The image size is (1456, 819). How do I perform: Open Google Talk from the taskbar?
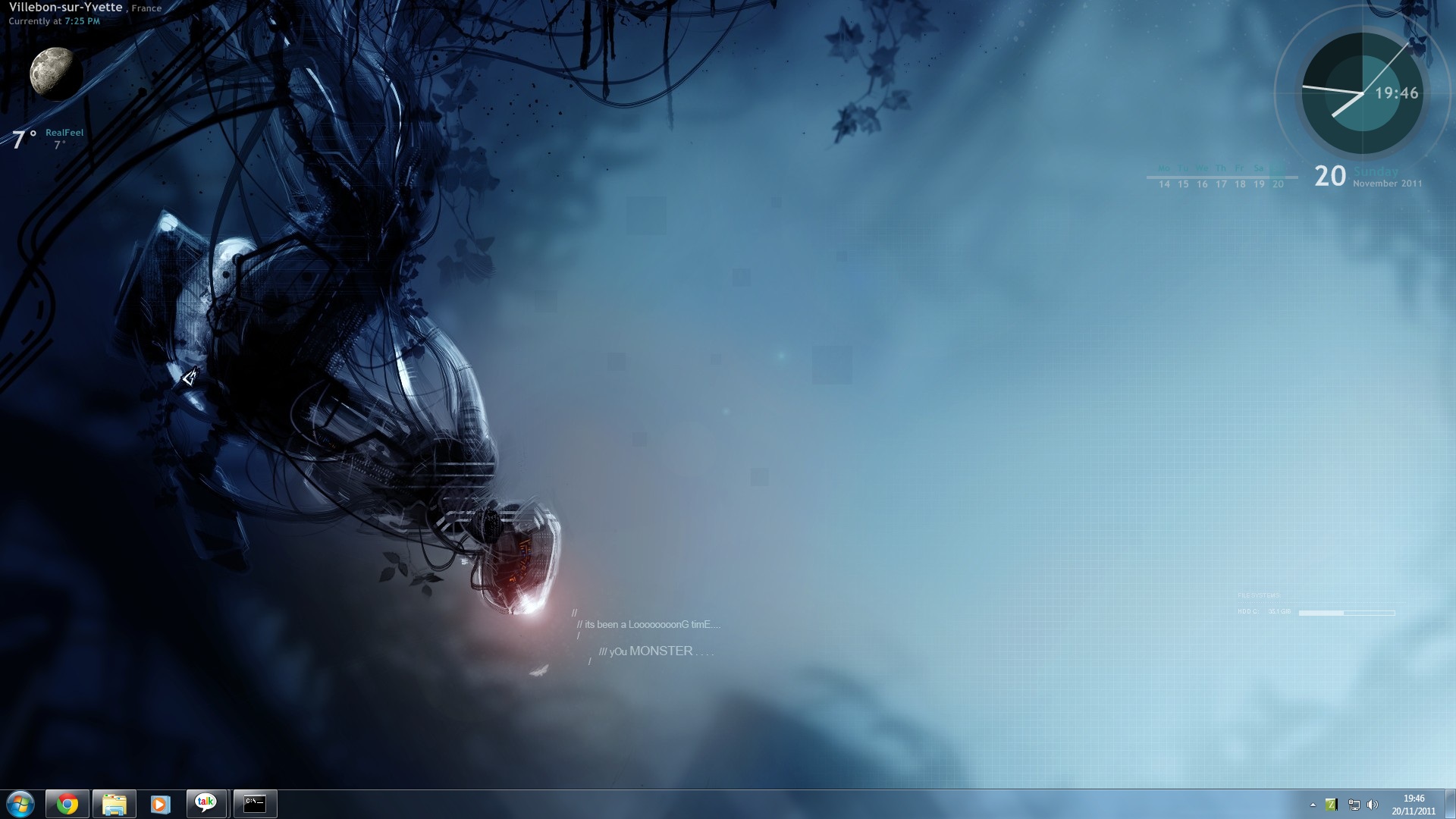(x=206, y=804)
